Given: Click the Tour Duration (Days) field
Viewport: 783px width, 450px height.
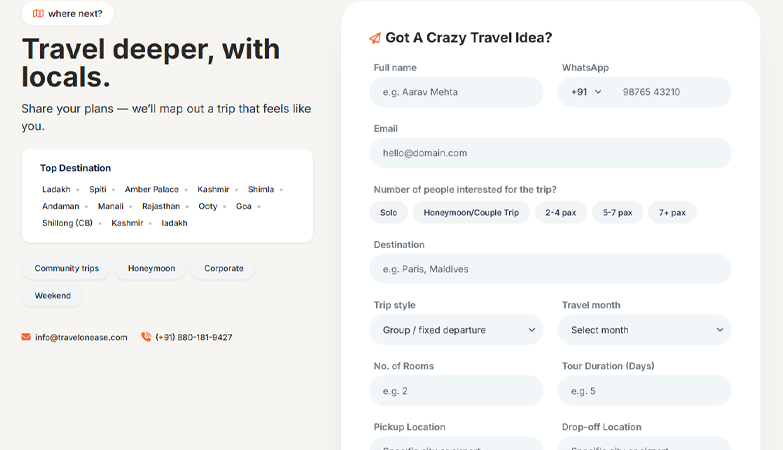Looking at the screenshot, I should [x=644, y=391].
